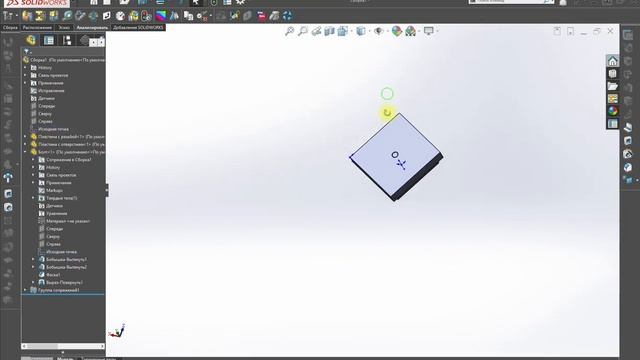Click the horizontal scrollbar thumb in tree
This screenshot has width=640, height=360.
(42, 346)
